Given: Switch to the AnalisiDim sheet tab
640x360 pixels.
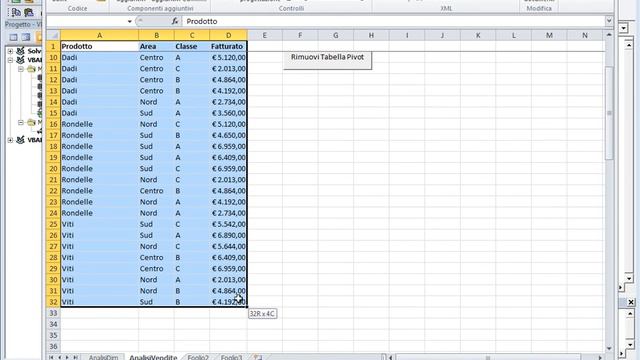Looking at the screenshot, I should pyautogui.click(x=103, y=358).
